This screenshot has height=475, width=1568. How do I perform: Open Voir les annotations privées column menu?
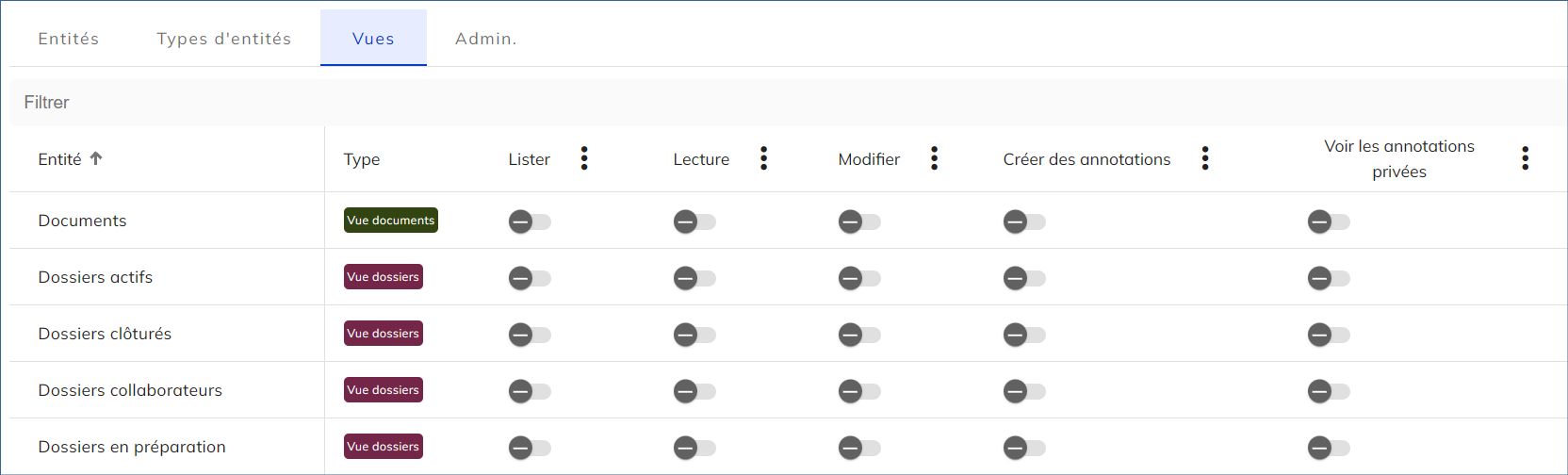tap(1525, 158)
